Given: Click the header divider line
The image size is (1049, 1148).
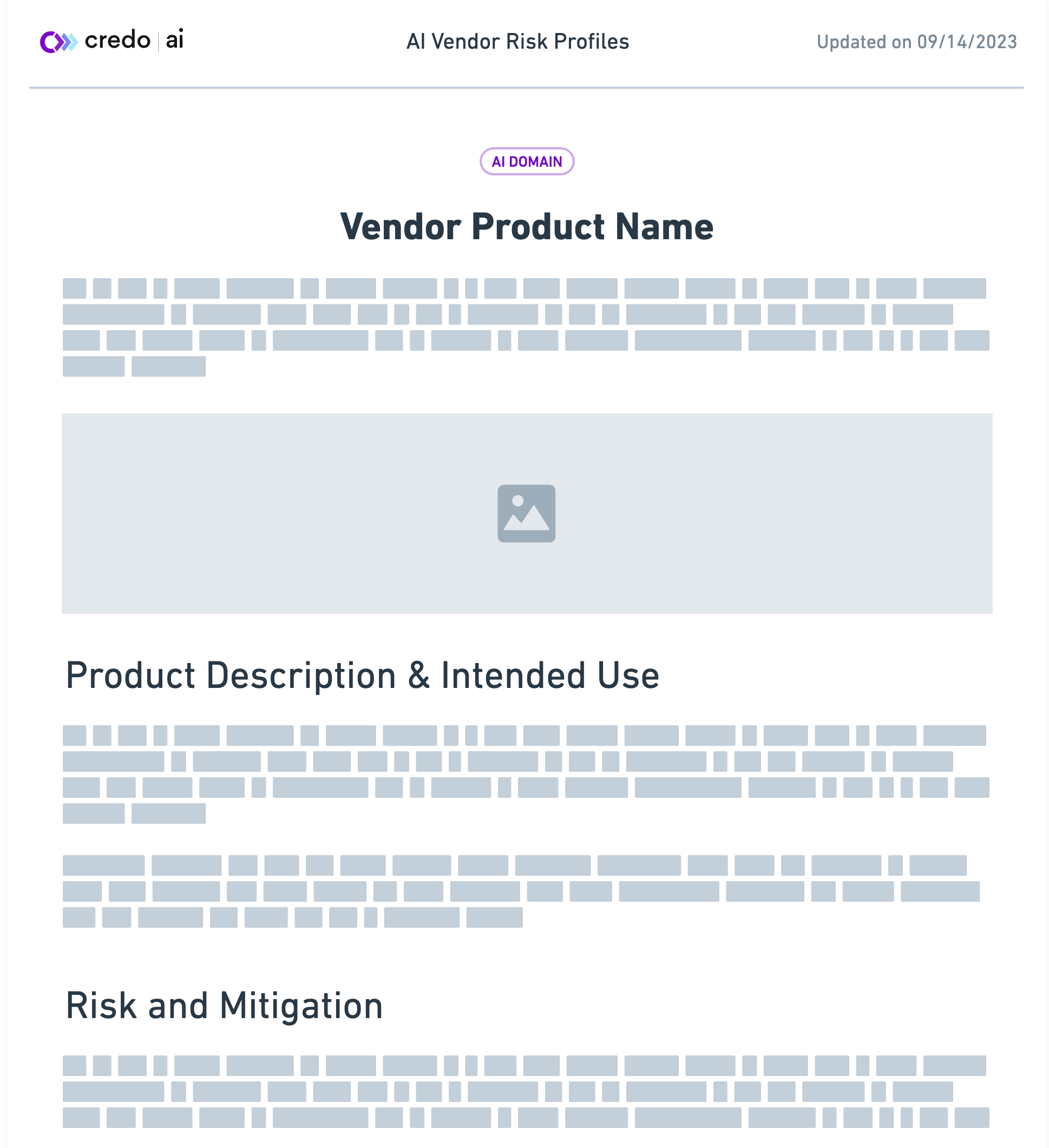Looking at the screenshot, I should coord(526,88).
